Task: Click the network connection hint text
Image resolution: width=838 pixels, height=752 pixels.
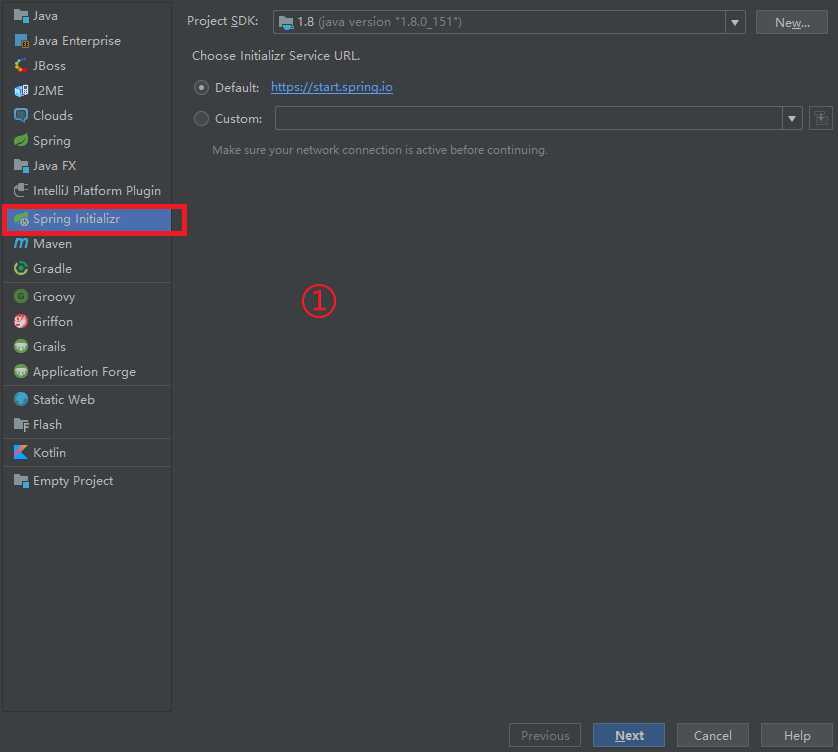Action: [379, 150]
